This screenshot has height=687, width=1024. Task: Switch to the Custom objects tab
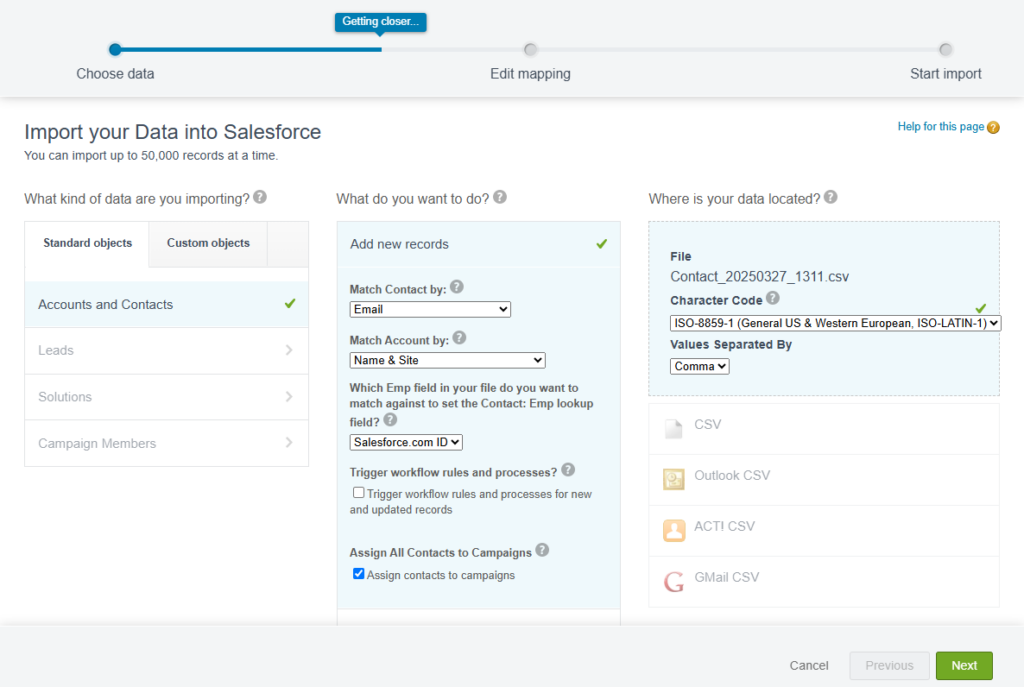(x=208, y=244)
